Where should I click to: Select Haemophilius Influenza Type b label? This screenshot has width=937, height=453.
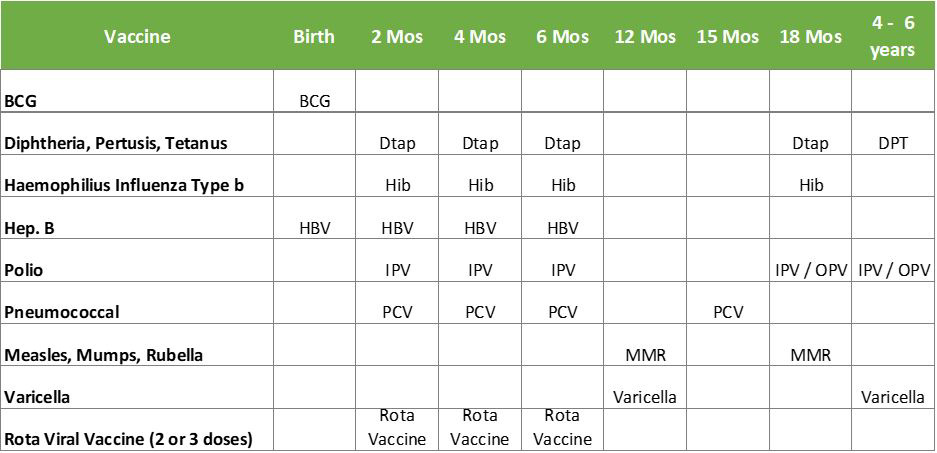[124, 185]
